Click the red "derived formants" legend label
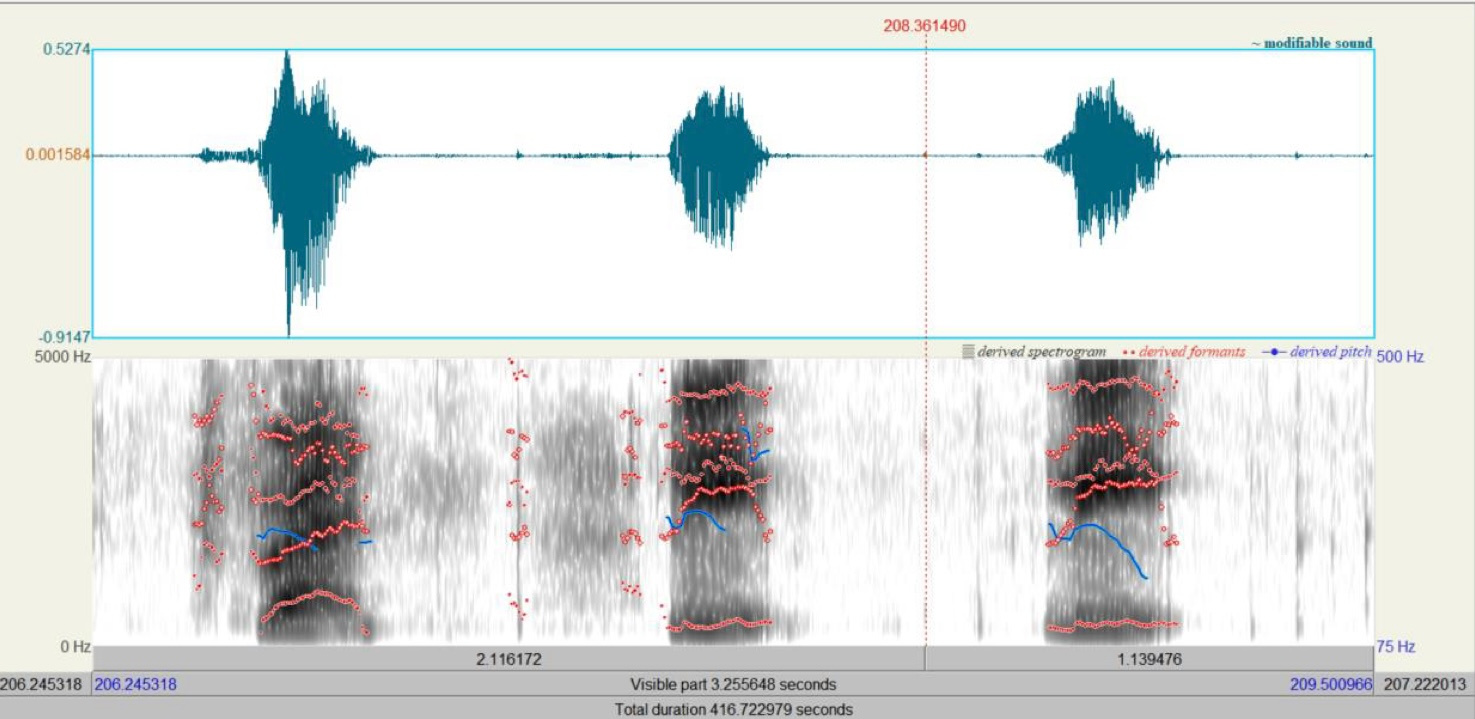This screenshot has height=719, width=1475. (1191, 352)
